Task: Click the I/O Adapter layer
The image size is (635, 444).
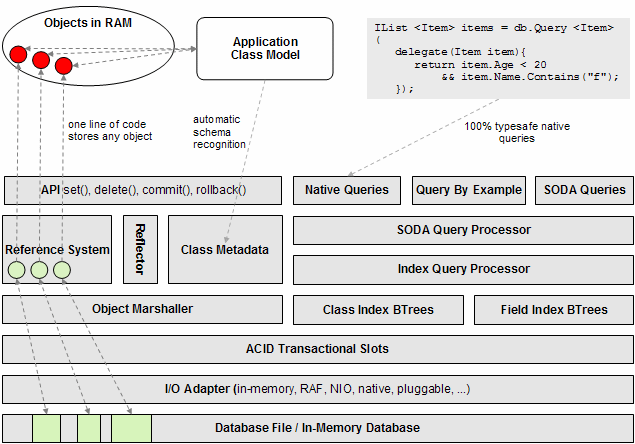Action: [x=318, y=389]
